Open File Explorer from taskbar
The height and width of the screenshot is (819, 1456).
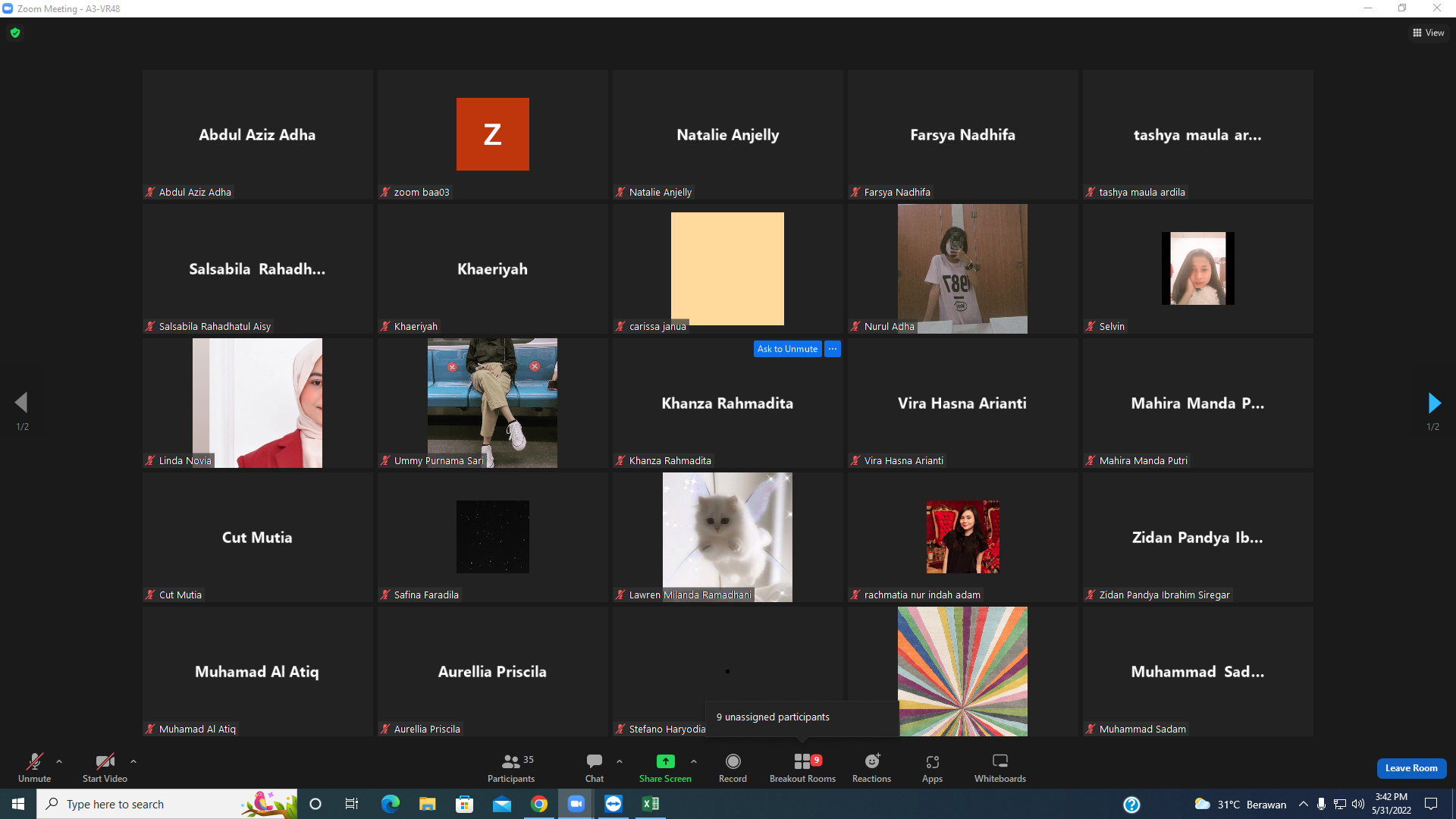click(427, 804)
